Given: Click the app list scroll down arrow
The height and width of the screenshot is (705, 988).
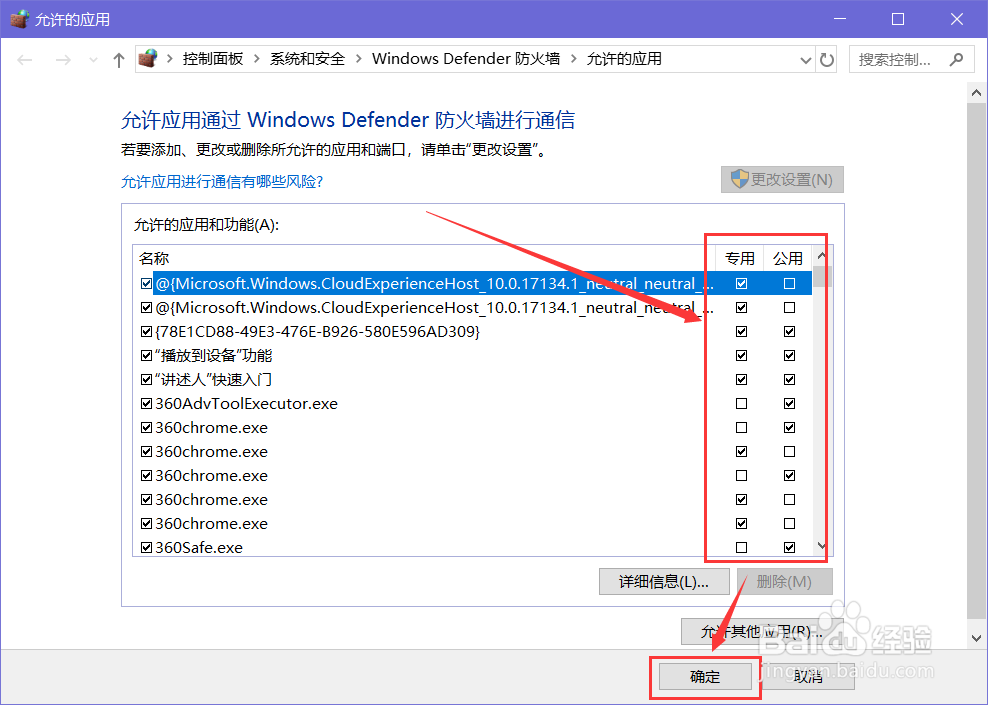Looking at the screenshot, I should click(x=822, y=546).
